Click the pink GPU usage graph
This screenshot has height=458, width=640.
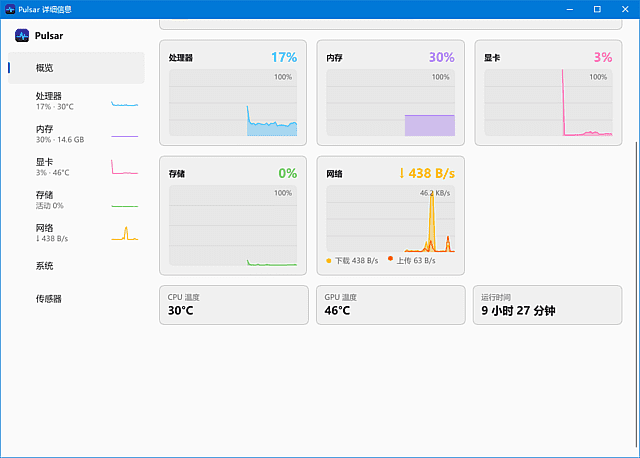pos(548,102)
